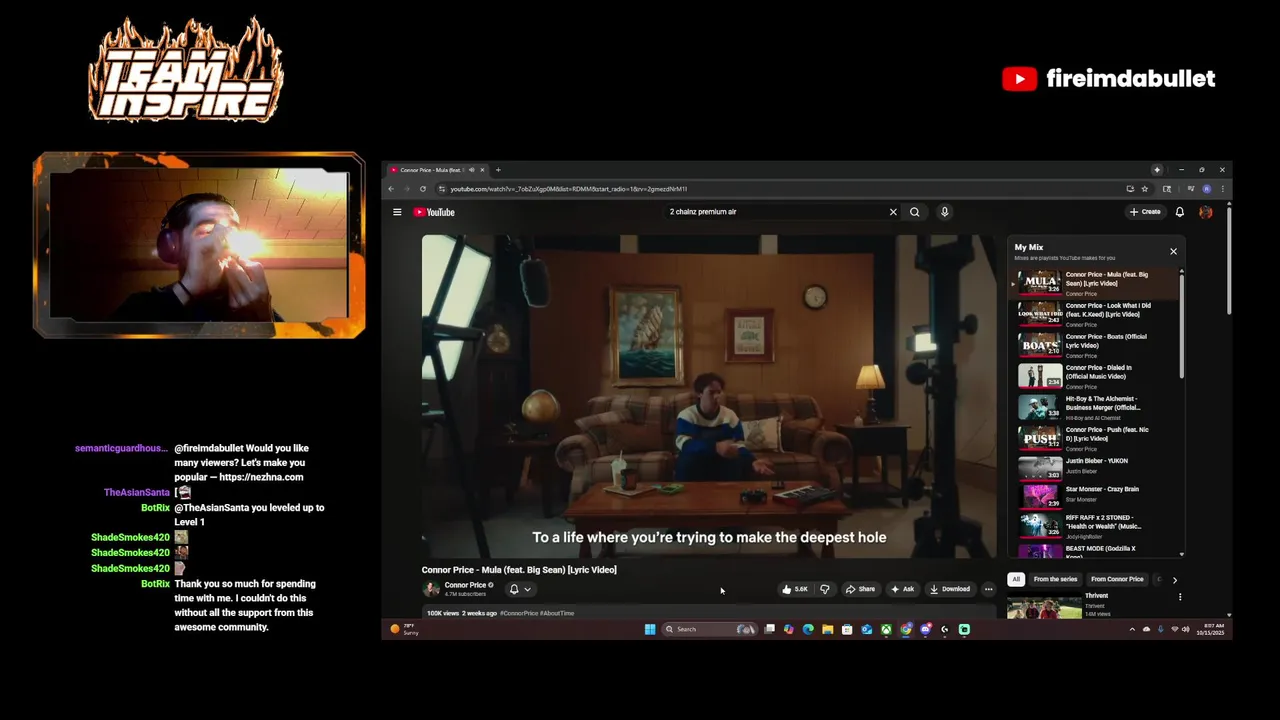Select the "All" filter chip
This screenshot has height=720, width=1280.
pyautogui.click(x=1016, y=579)
